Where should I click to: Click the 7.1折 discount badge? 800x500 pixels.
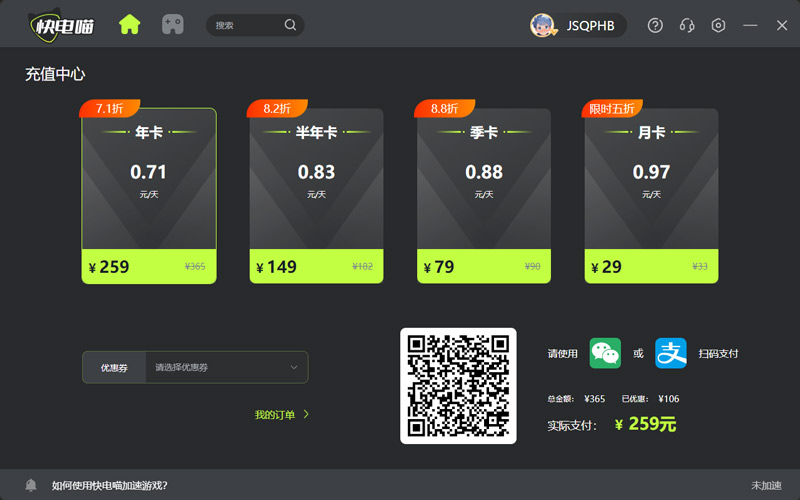[110, 108]
